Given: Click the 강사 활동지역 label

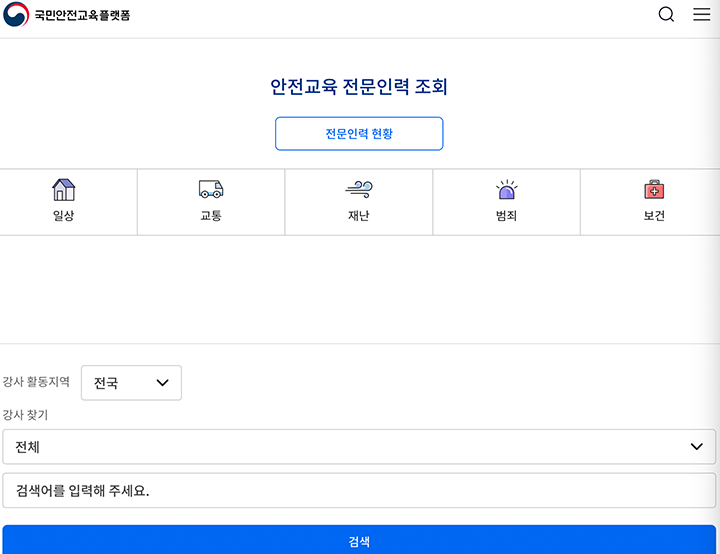Looking at the screenshot, I should click(36, 382).
